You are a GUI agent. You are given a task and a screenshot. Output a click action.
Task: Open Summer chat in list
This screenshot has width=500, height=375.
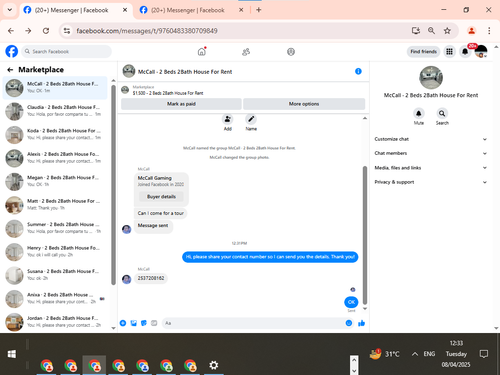tap(55, 228)
